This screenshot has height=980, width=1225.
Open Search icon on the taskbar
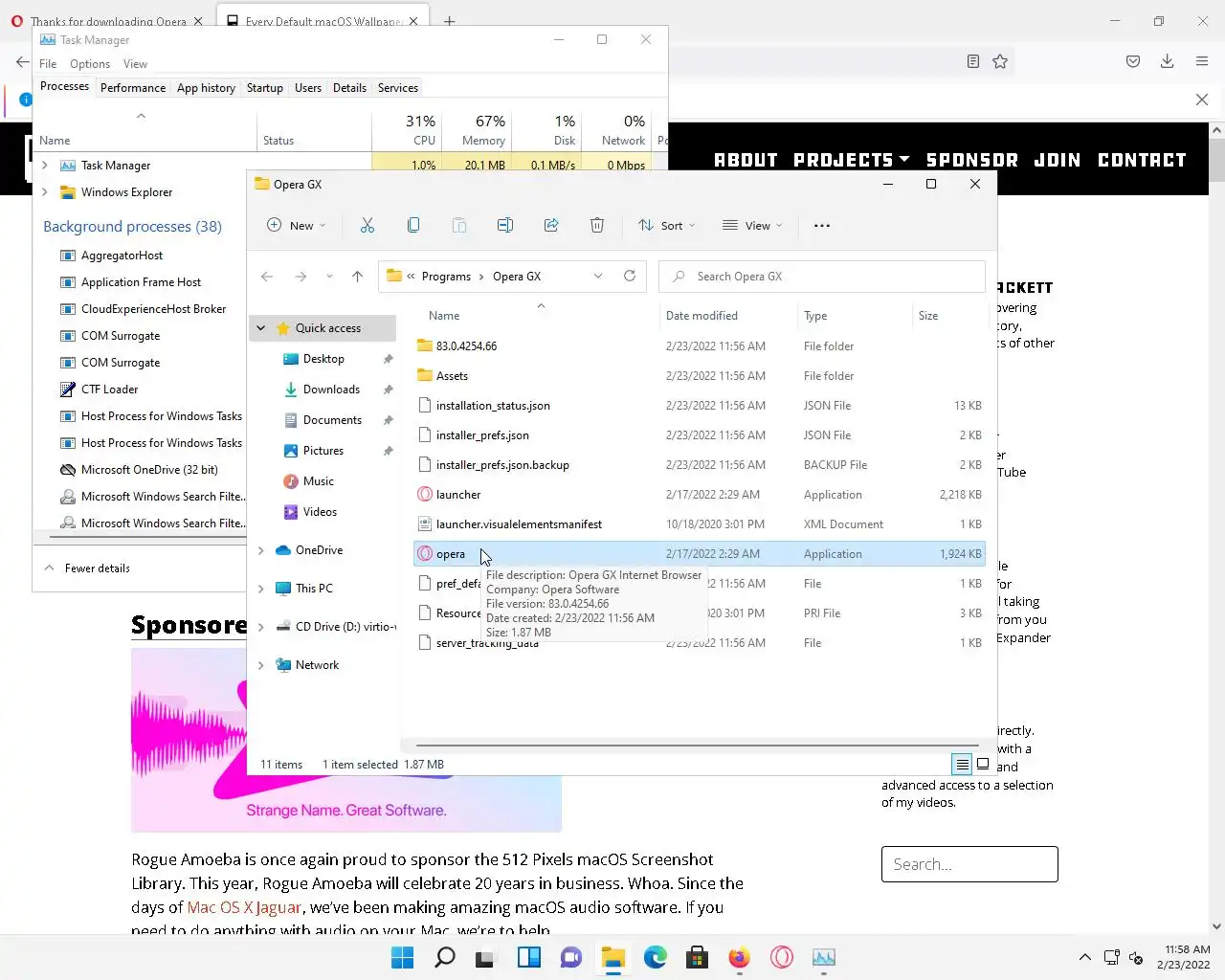(445, 957)
